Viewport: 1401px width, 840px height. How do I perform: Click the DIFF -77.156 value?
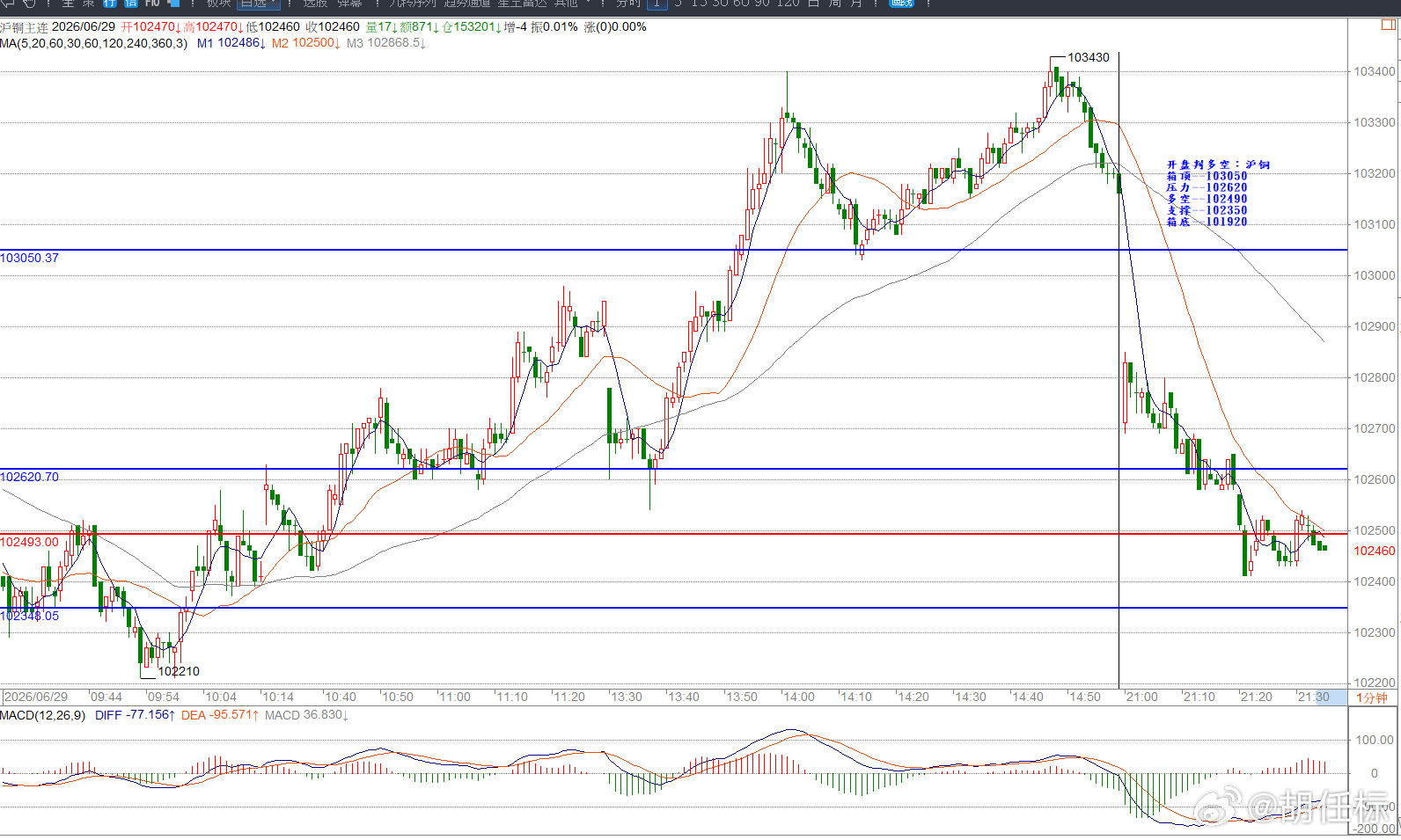(x=135, y=715)
